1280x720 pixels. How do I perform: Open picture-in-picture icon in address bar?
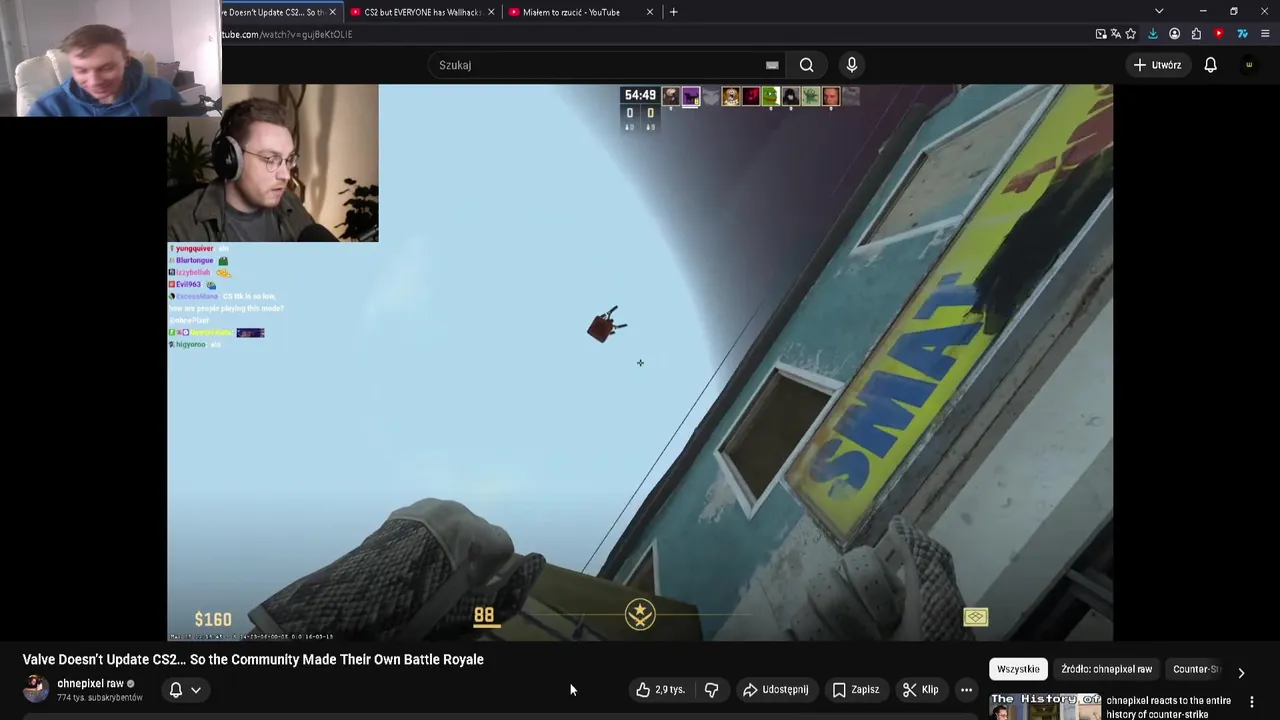point(1101,34)
